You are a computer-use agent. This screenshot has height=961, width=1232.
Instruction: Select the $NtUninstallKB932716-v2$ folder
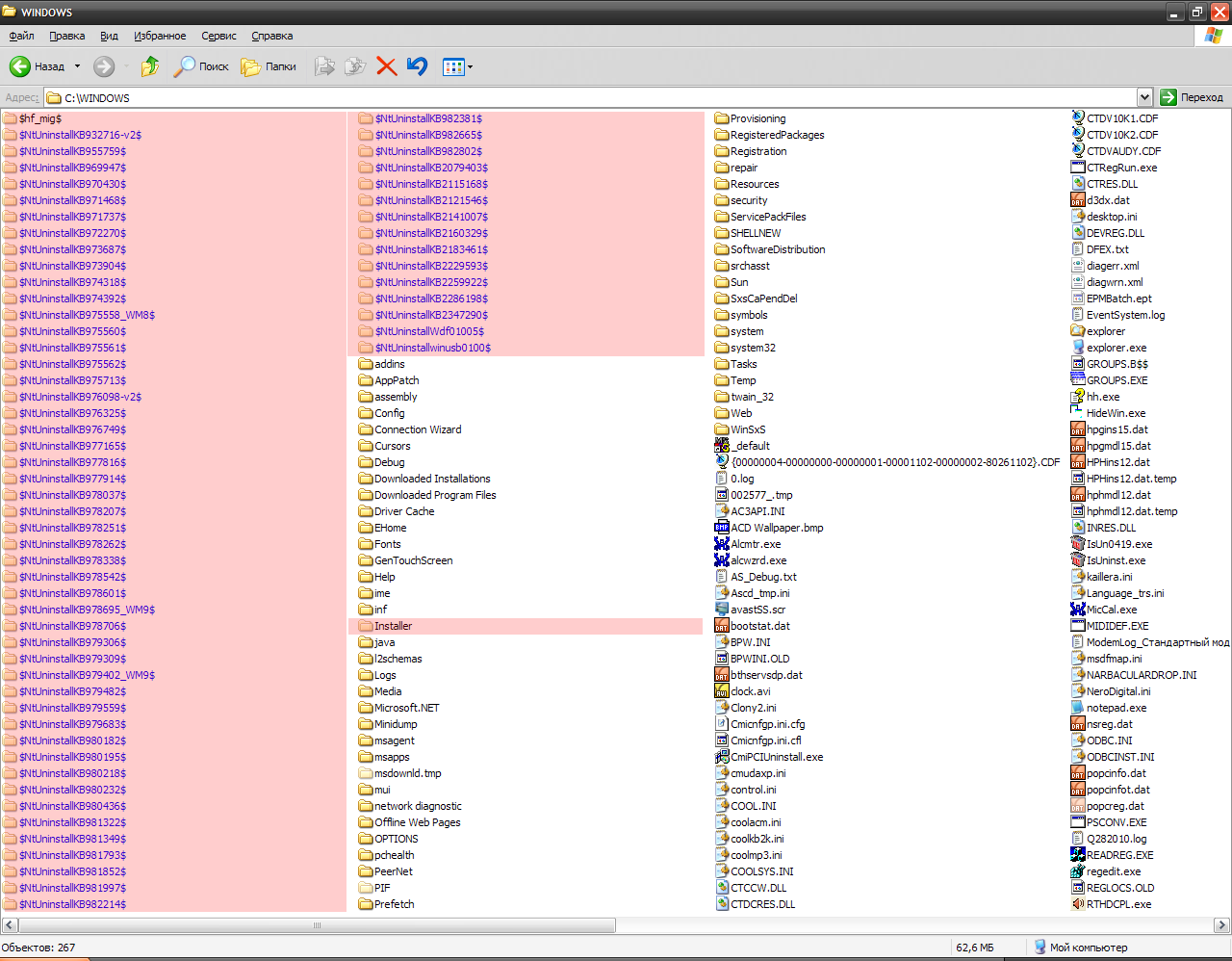(72, 135)
